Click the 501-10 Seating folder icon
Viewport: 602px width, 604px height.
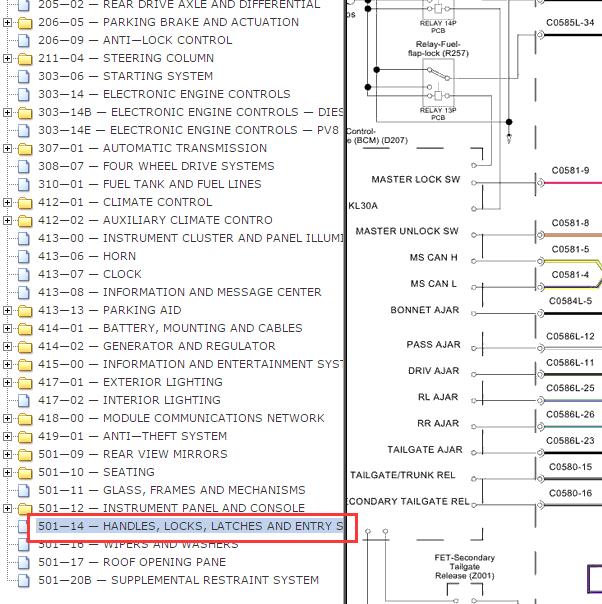click(25, 473)
